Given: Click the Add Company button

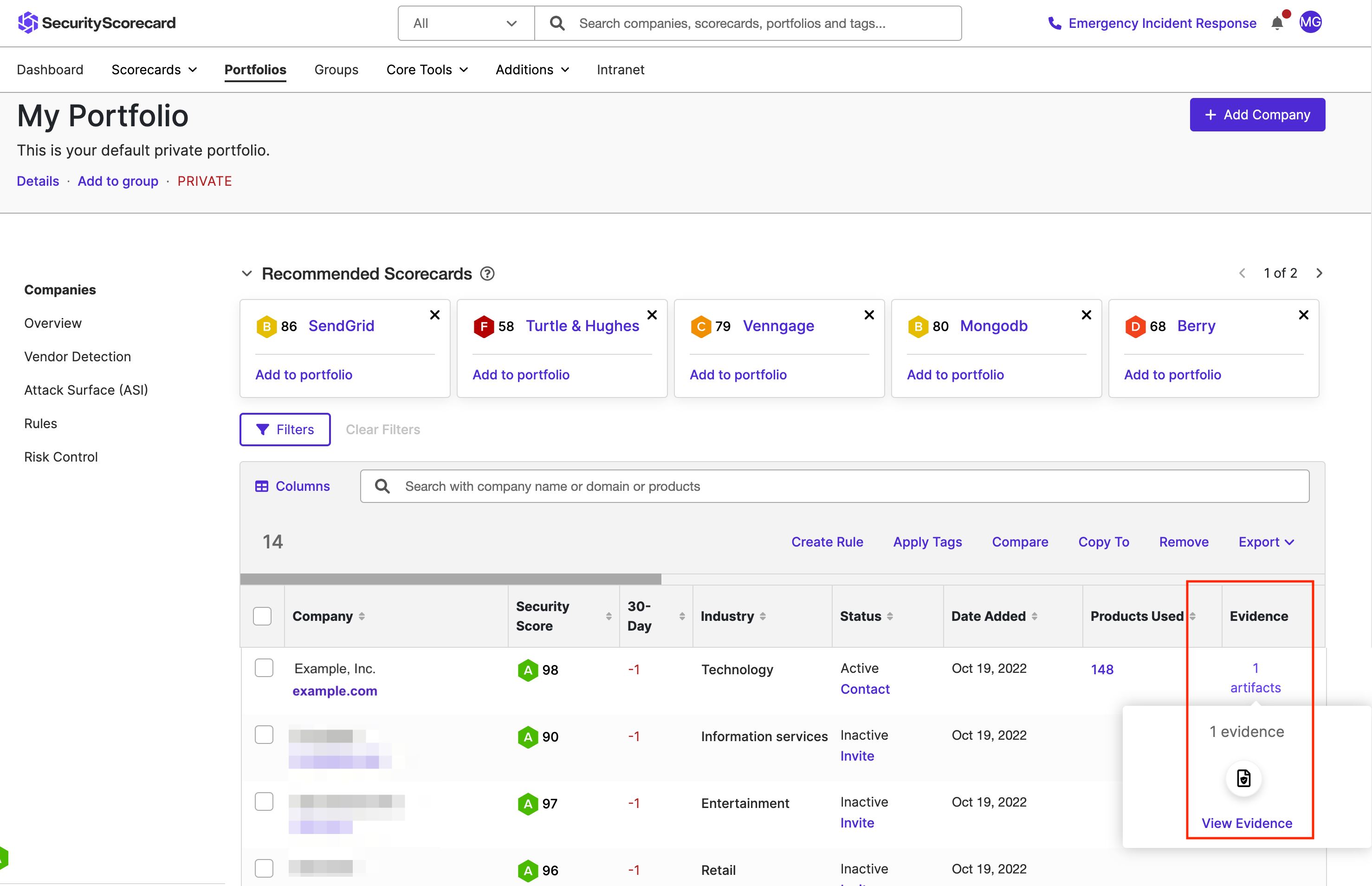Looking at the screenshot, I should pos(1257,115).
